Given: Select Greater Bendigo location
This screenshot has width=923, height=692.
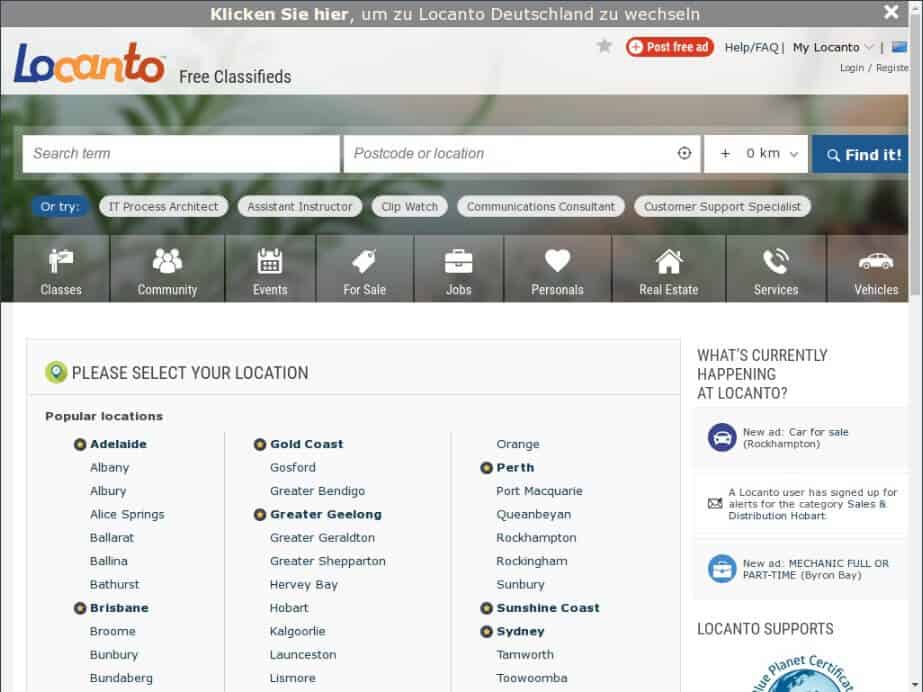Looking at the screenshot, I should [317, 491].
